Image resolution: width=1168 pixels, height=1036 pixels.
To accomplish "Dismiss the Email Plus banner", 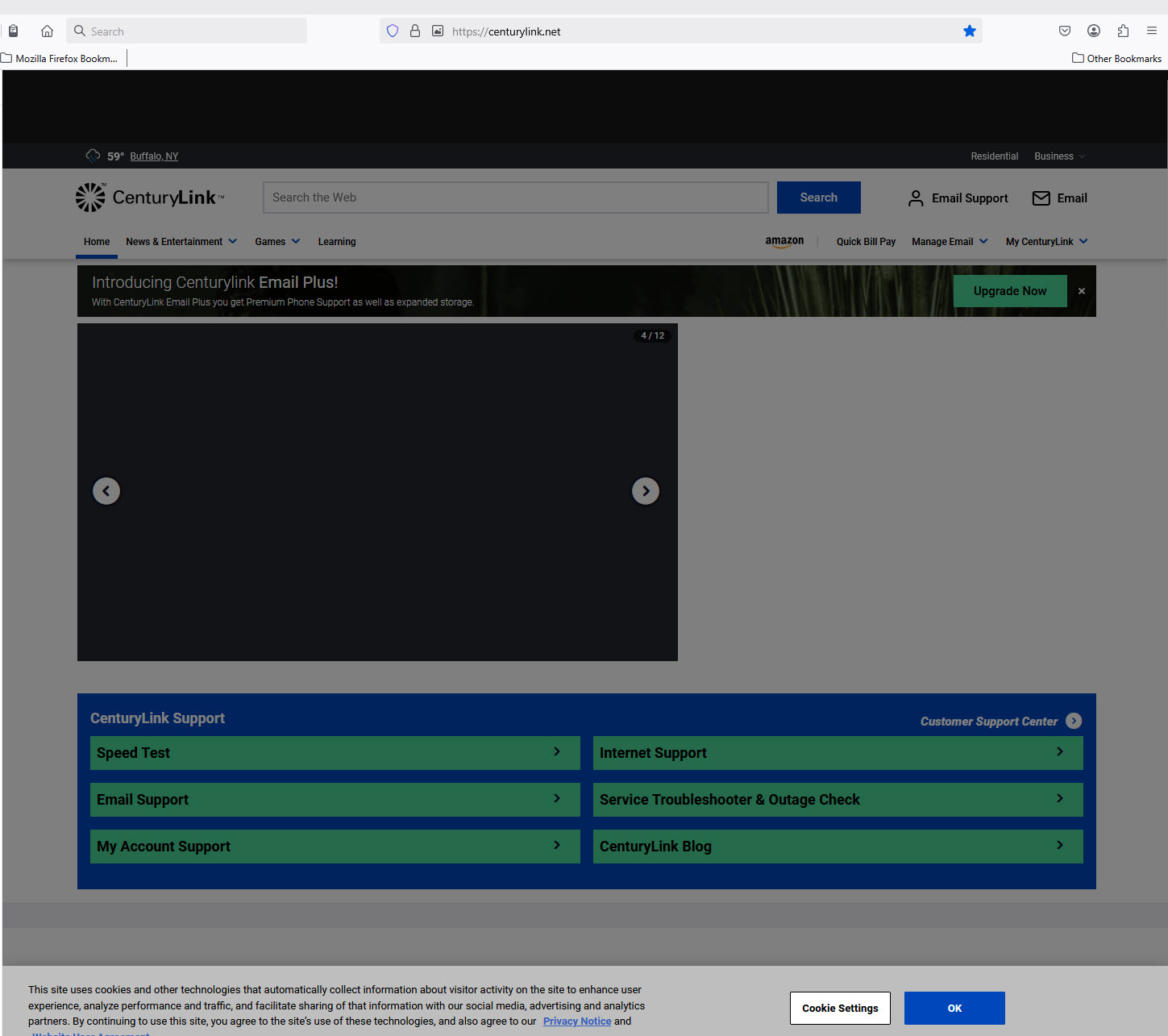I will (x=1082, y=291).
